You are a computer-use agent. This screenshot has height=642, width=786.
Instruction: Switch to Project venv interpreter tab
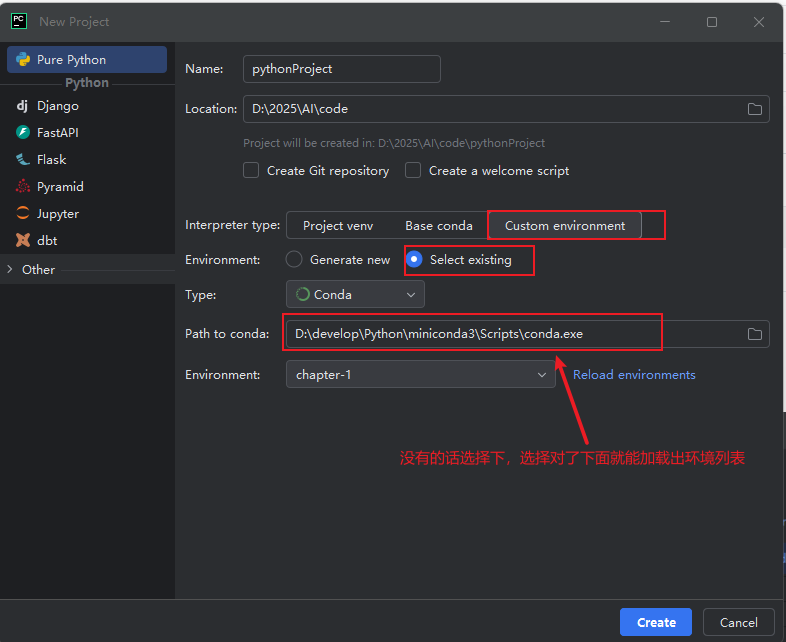(338, 226)
